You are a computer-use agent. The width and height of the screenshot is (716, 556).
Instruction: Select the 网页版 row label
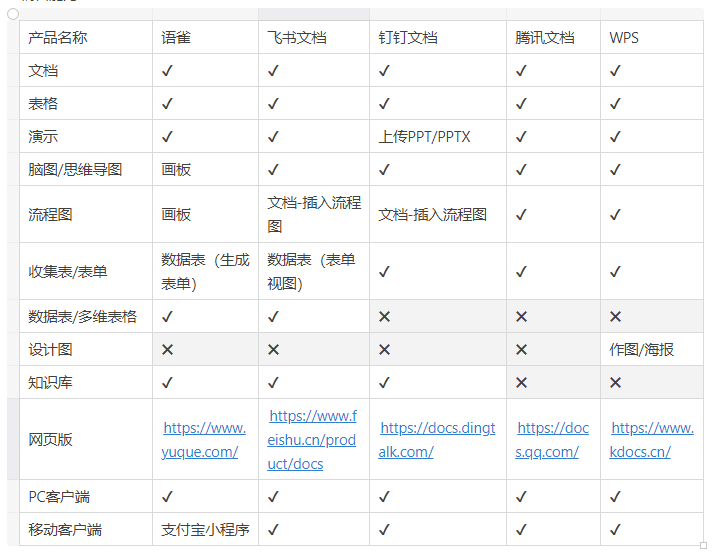point(50,440)
